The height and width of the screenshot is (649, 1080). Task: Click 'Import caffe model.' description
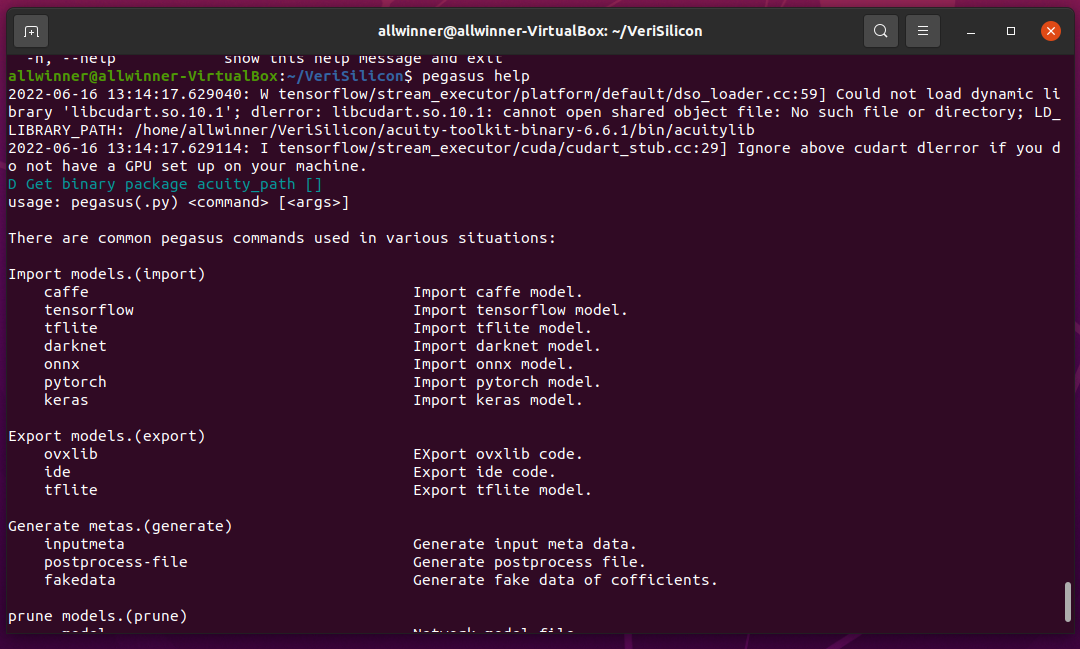coord(498,292)
